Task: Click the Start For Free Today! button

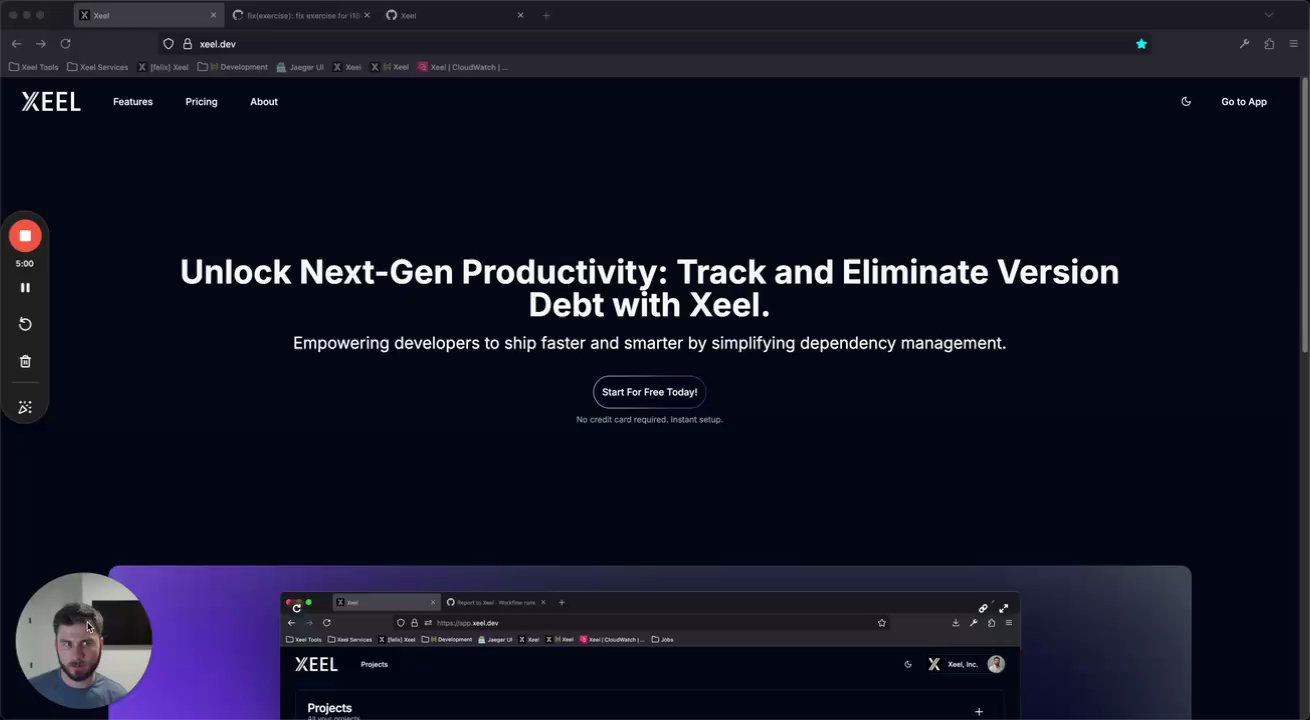Action: point(649,392)
